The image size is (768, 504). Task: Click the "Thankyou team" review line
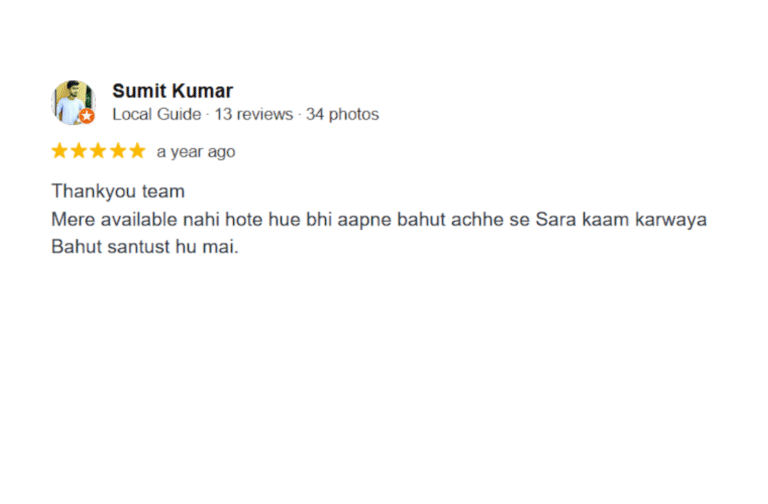(x=118, y=192)
